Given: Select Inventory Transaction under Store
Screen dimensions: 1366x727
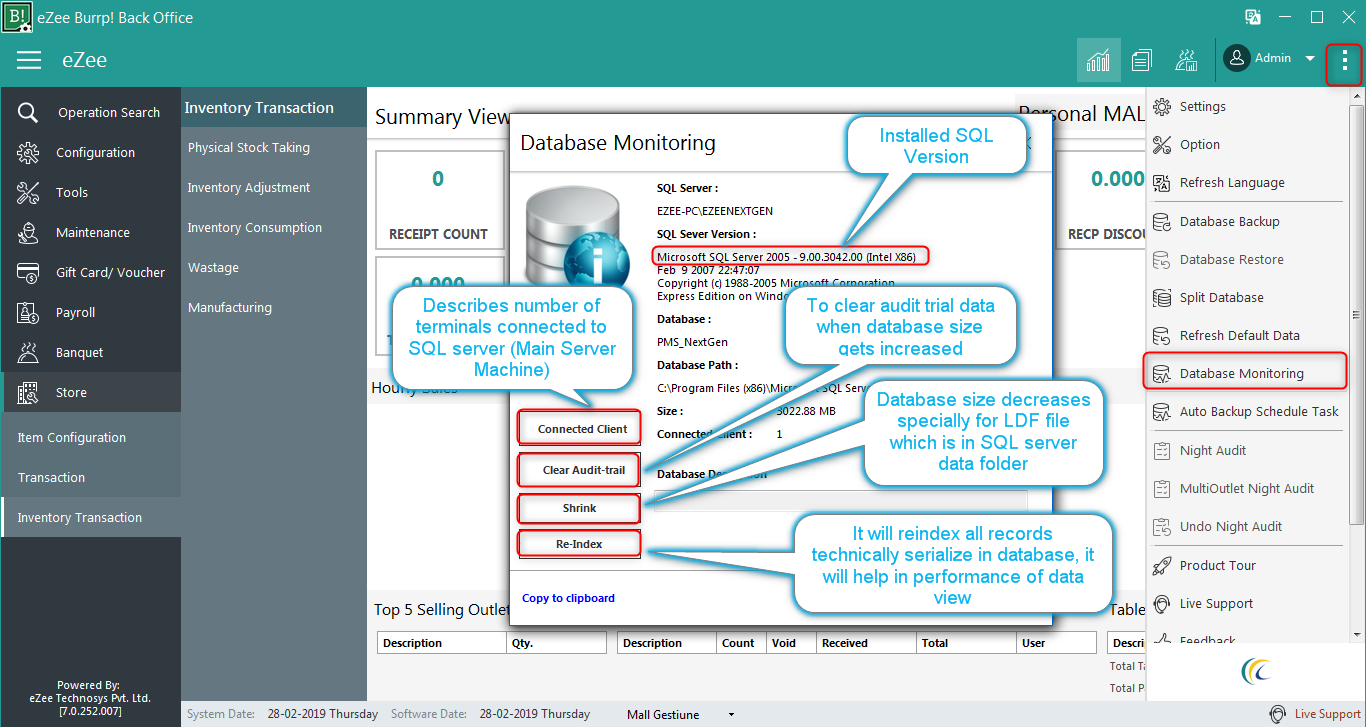Looking at the screenshot, I should (x=91, y=517).
